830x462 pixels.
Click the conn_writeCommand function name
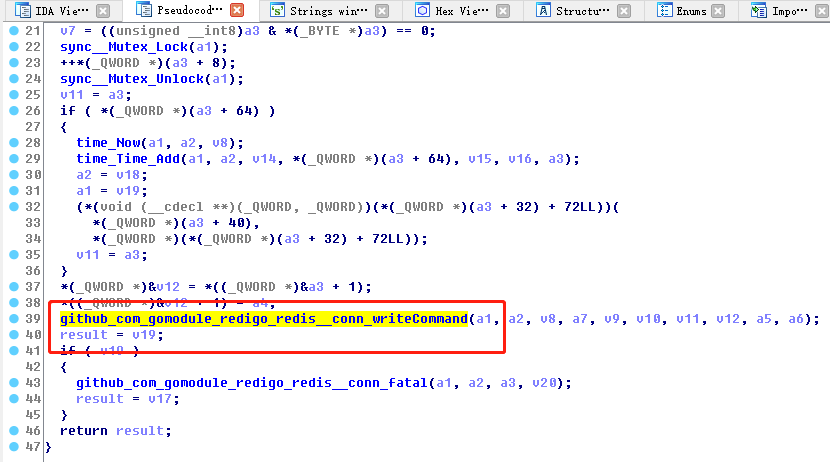(x=264, y=319)
